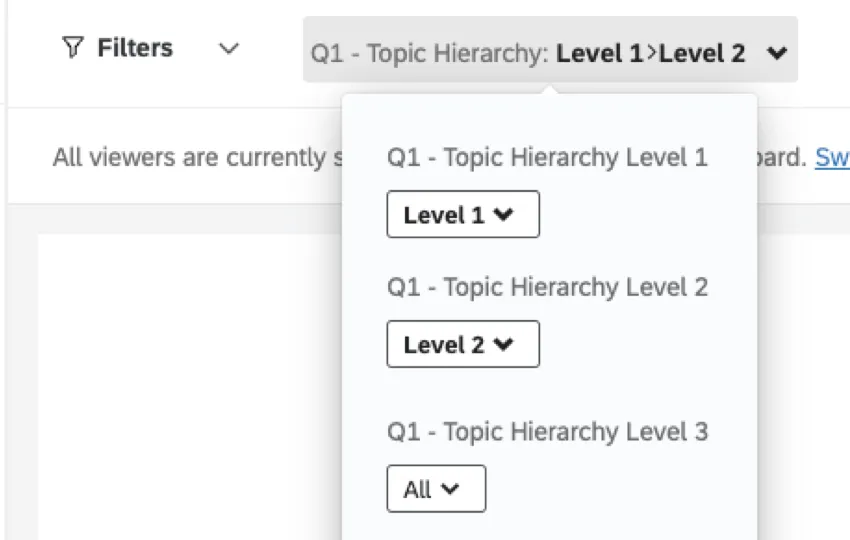This screenshot has height=540, width=850.
Task: Click the arrow inside Level 2 dropdown
Action: pos(503,344)
